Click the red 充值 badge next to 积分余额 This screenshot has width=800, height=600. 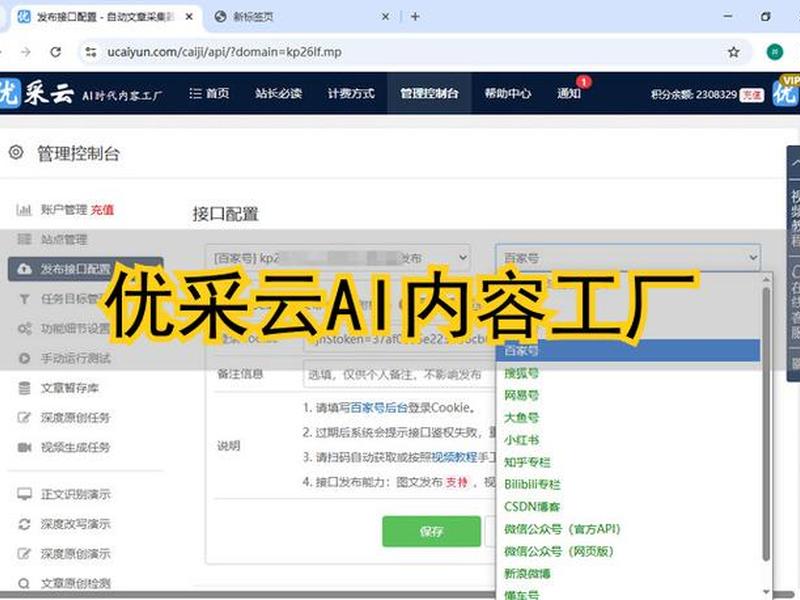pyautogui.click(x=752, y=95)
